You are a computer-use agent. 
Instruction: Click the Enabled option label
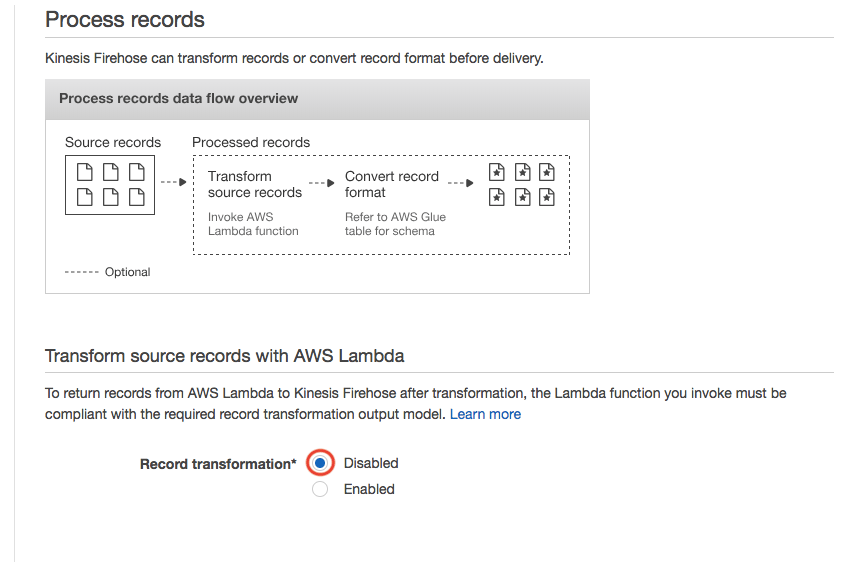point(369,489)
